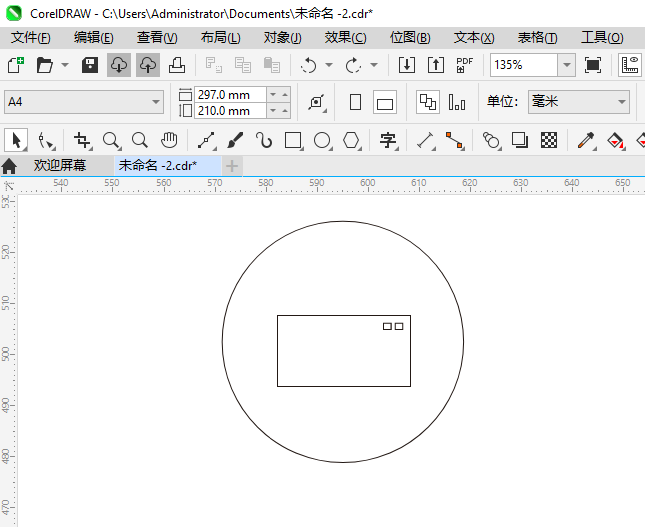
Task: Click the auto-fit page button
Action: [x=317, y=102]
